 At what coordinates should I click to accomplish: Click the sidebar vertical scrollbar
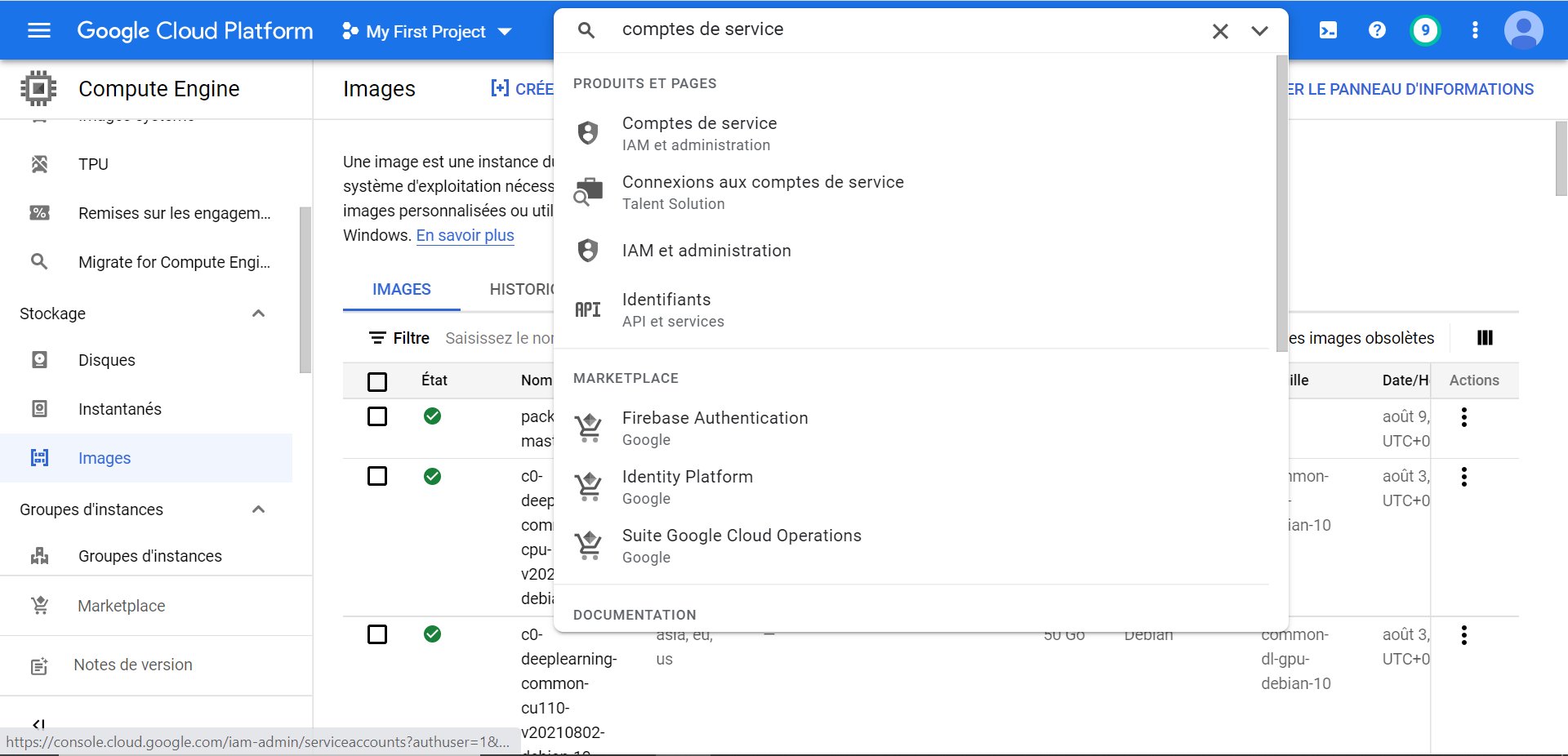coord(305,290)
